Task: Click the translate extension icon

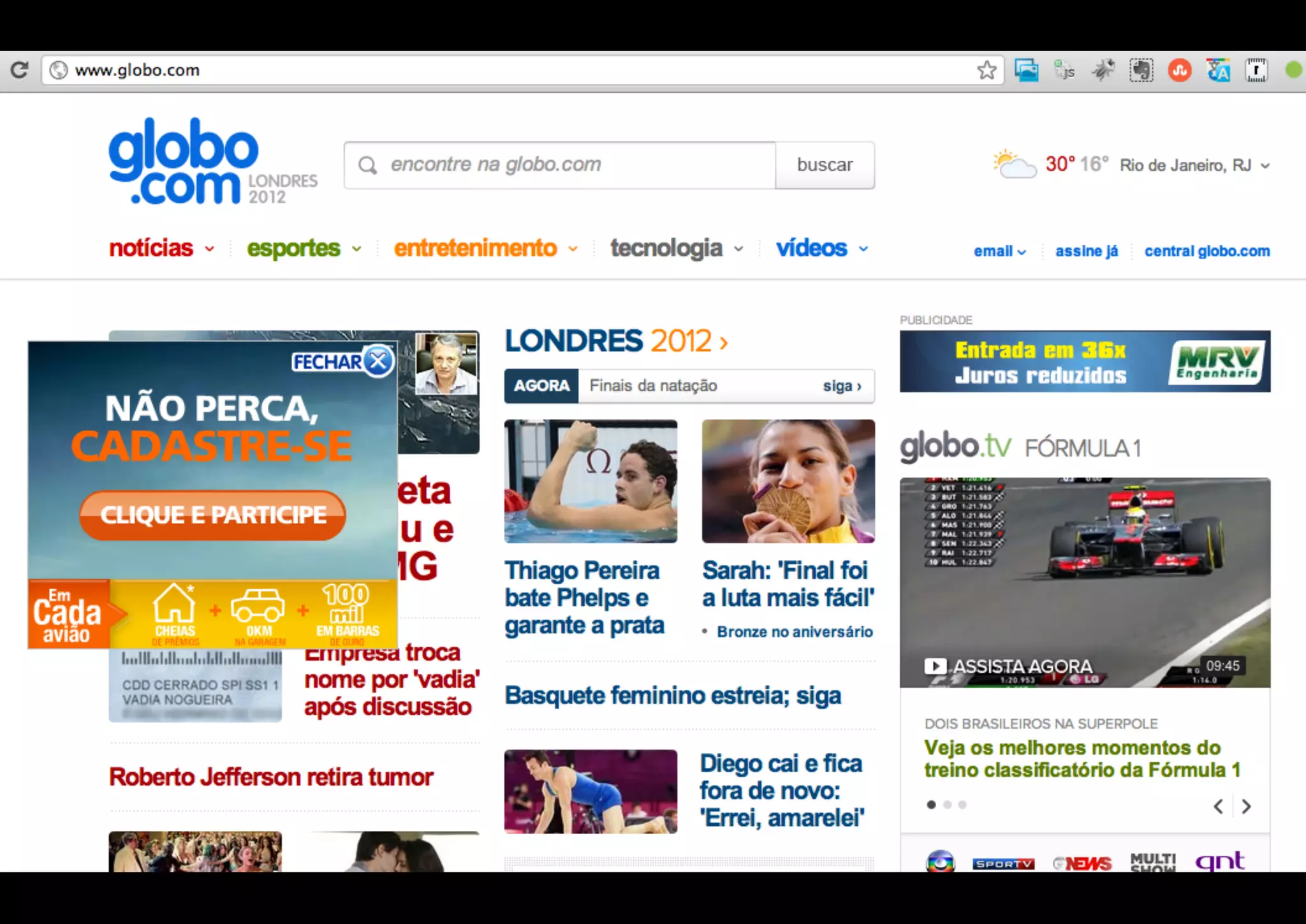Action: [1218, 70]
